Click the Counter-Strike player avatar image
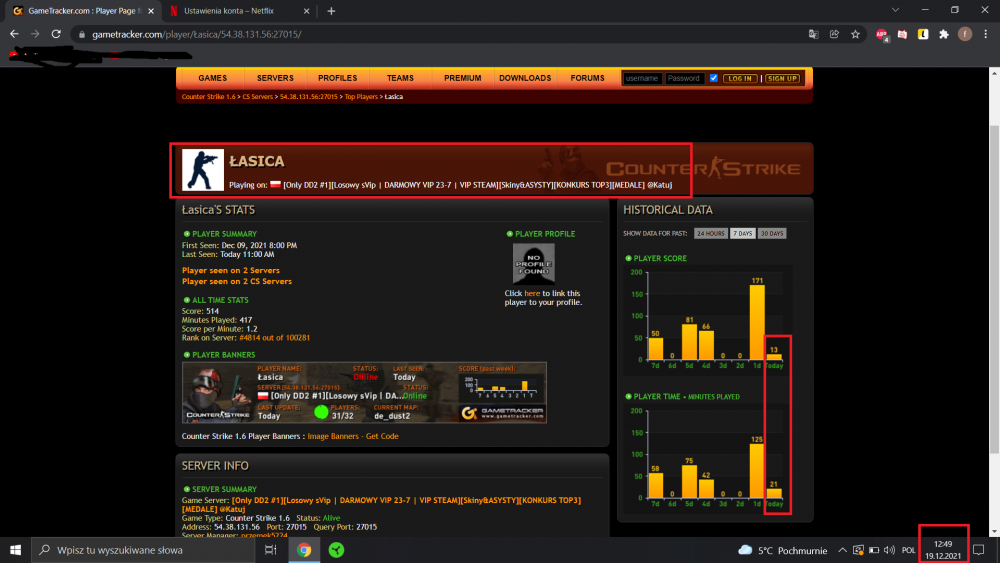 pos(203,170)
